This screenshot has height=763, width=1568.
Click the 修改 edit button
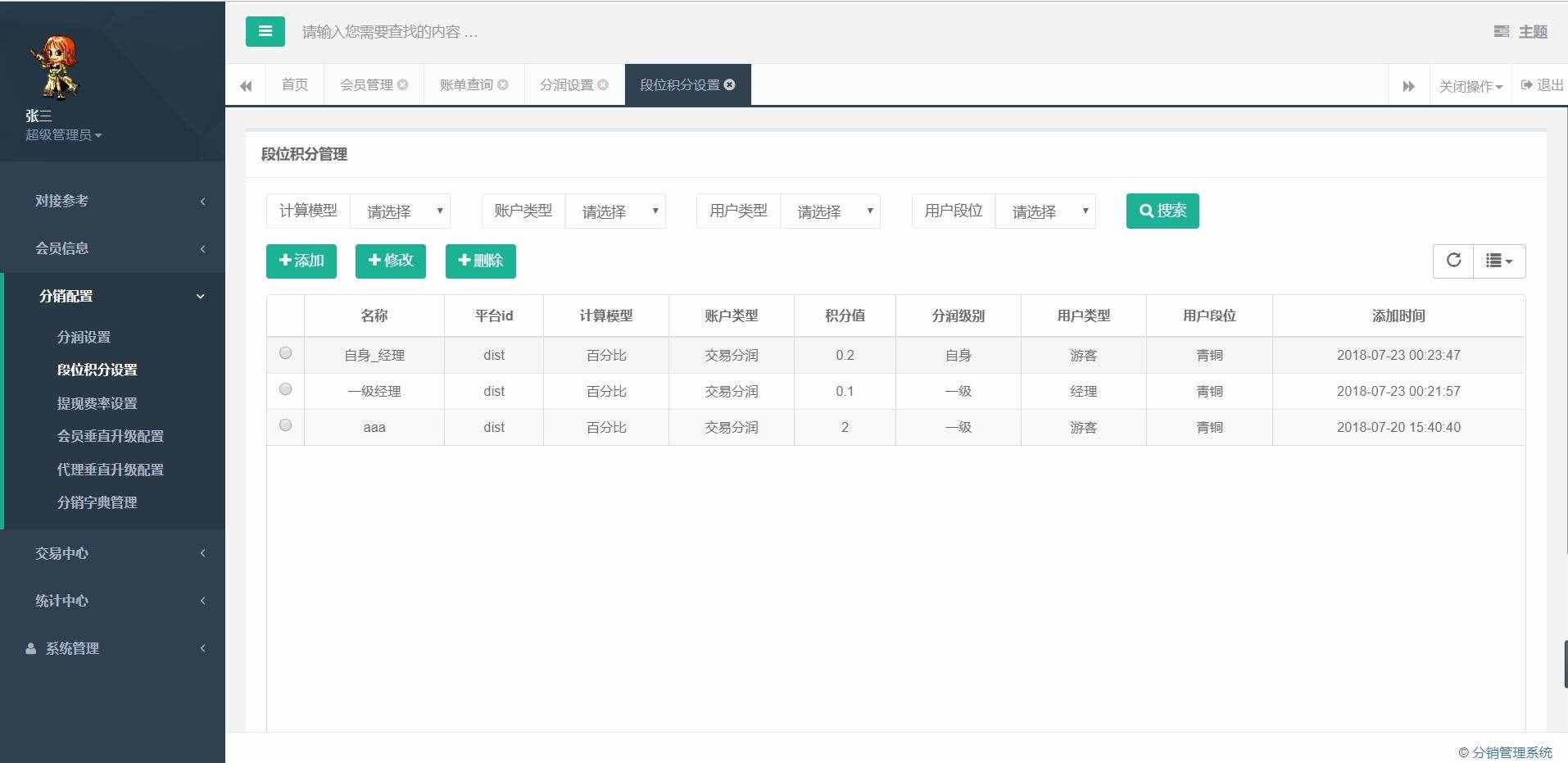click(x=391, y=261)
